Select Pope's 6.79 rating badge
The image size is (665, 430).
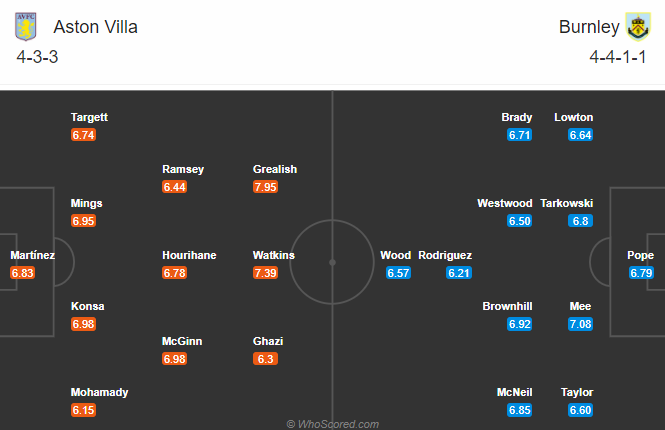point(641,273)
